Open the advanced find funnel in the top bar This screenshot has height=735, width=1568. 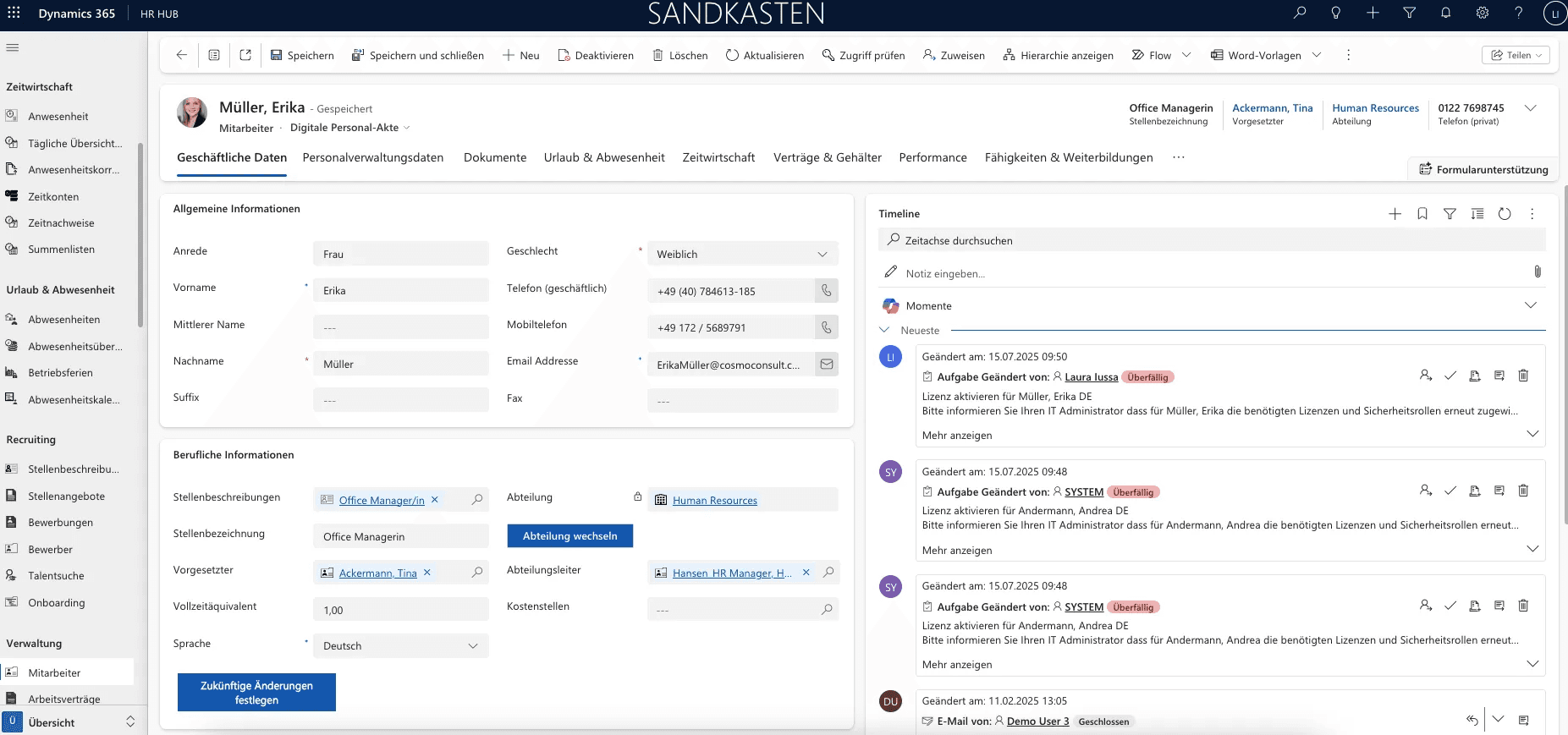1409,13
